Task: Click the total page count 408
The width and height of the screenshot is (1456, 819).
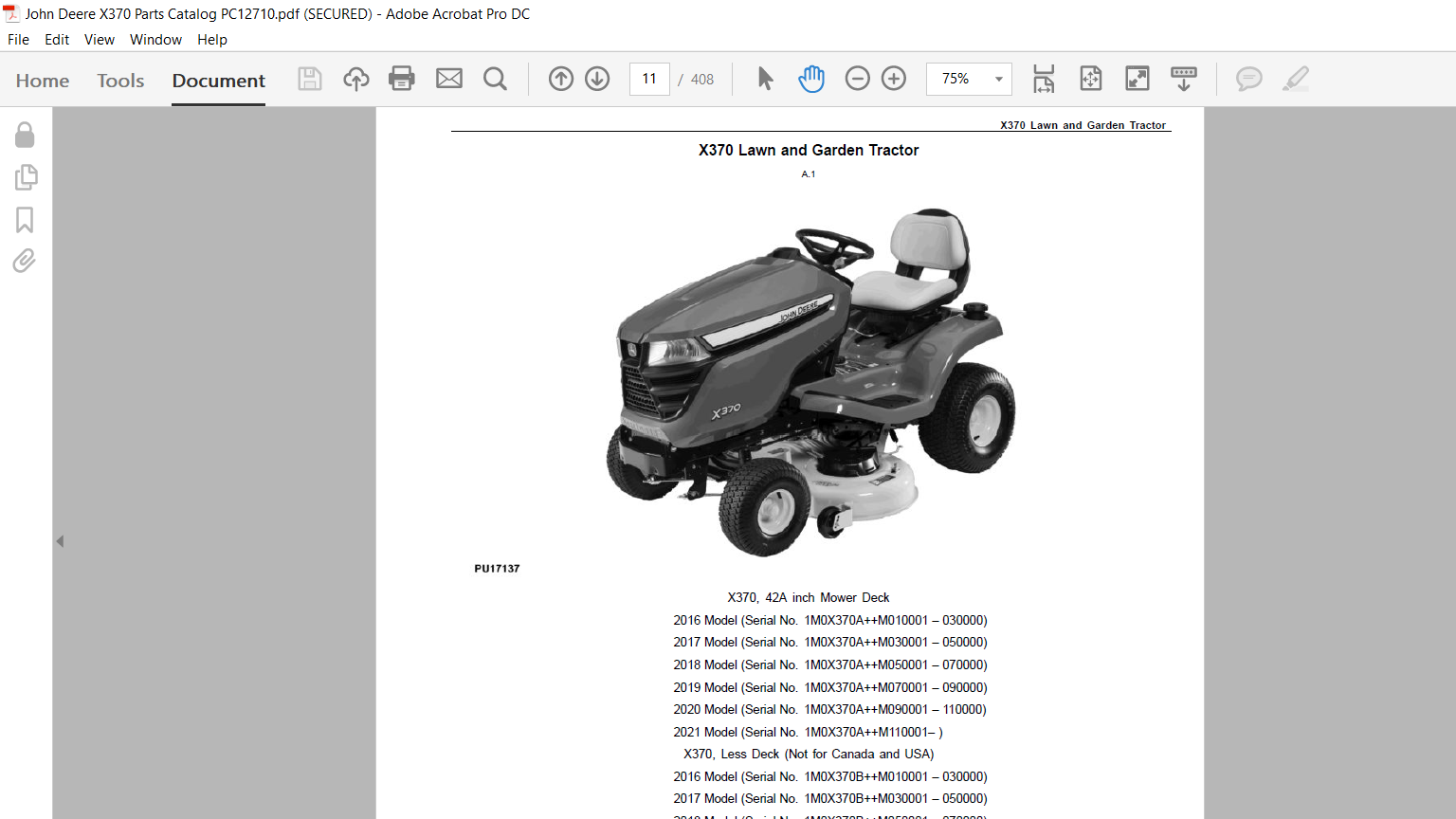Action: coord(702,80)
